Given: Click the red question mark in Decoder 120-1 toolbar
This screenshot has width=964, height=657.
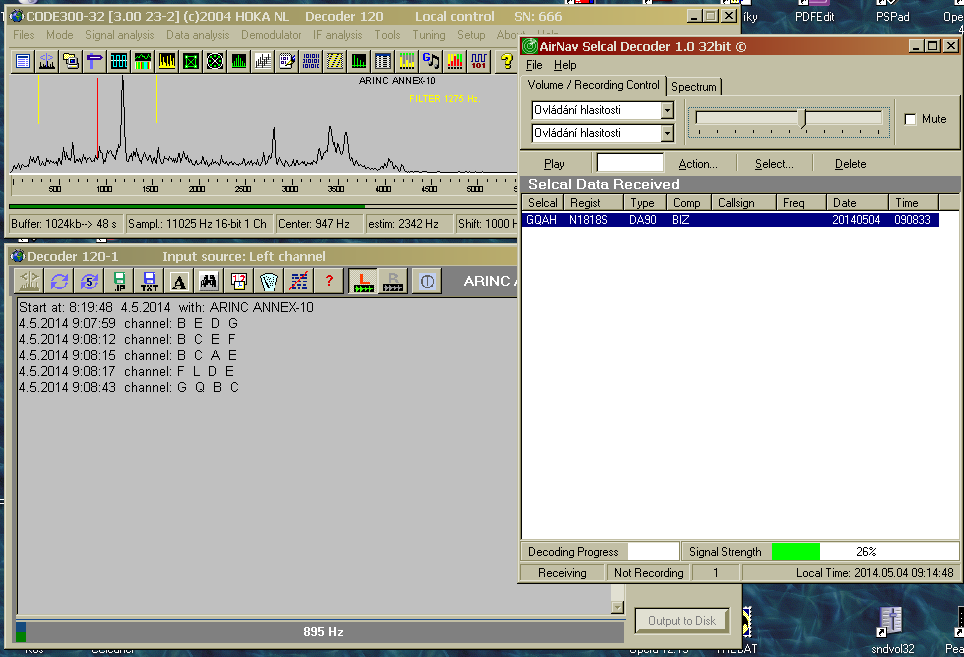Looking at the screenshot, I should coord(330,281).
